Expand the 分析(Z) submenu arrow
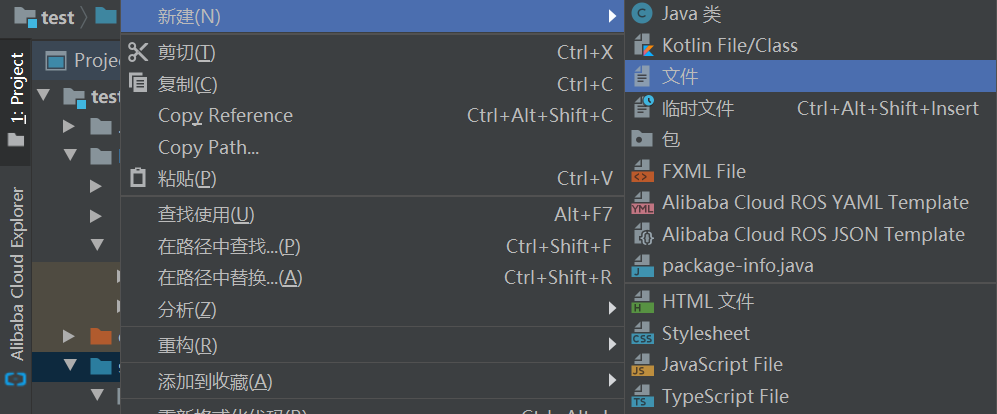 click(612, 309)
